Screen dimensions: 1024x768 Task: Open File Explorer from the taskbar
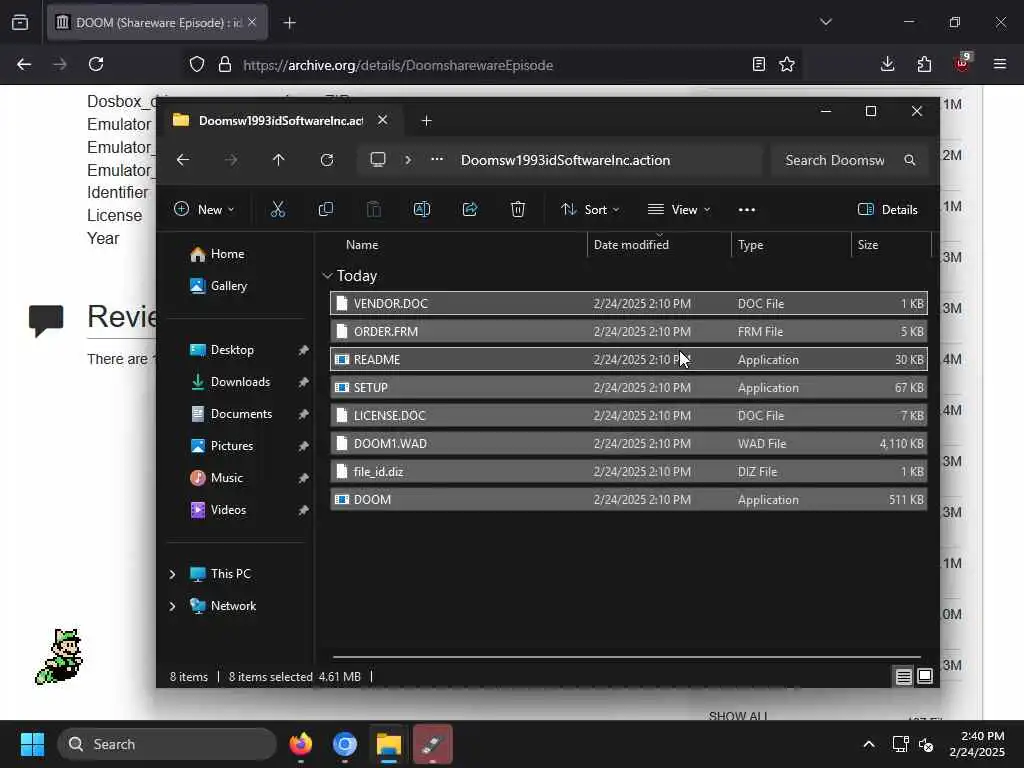pyautogui.click(x=389, y=744)
